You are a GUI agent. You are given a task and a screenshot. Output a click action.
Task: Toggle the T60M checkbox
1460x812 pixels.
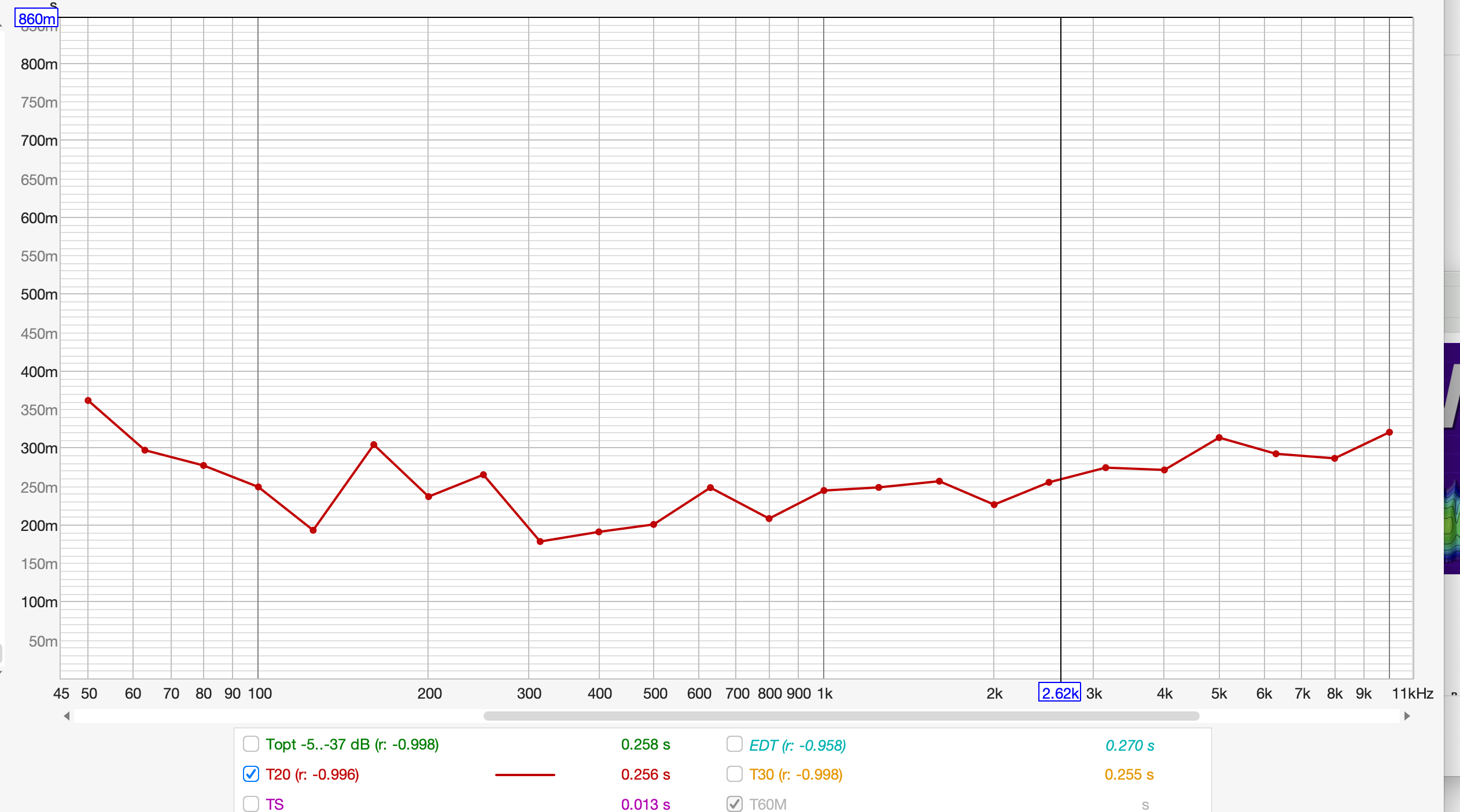pos(734,804)
